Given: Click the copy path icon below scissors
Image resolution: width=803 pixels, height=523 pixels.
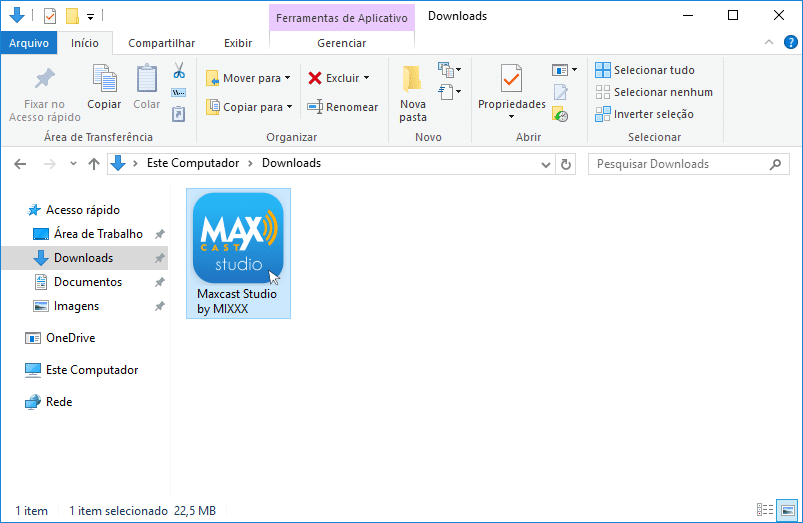Looking at the screenshot, I should (179, 93).
